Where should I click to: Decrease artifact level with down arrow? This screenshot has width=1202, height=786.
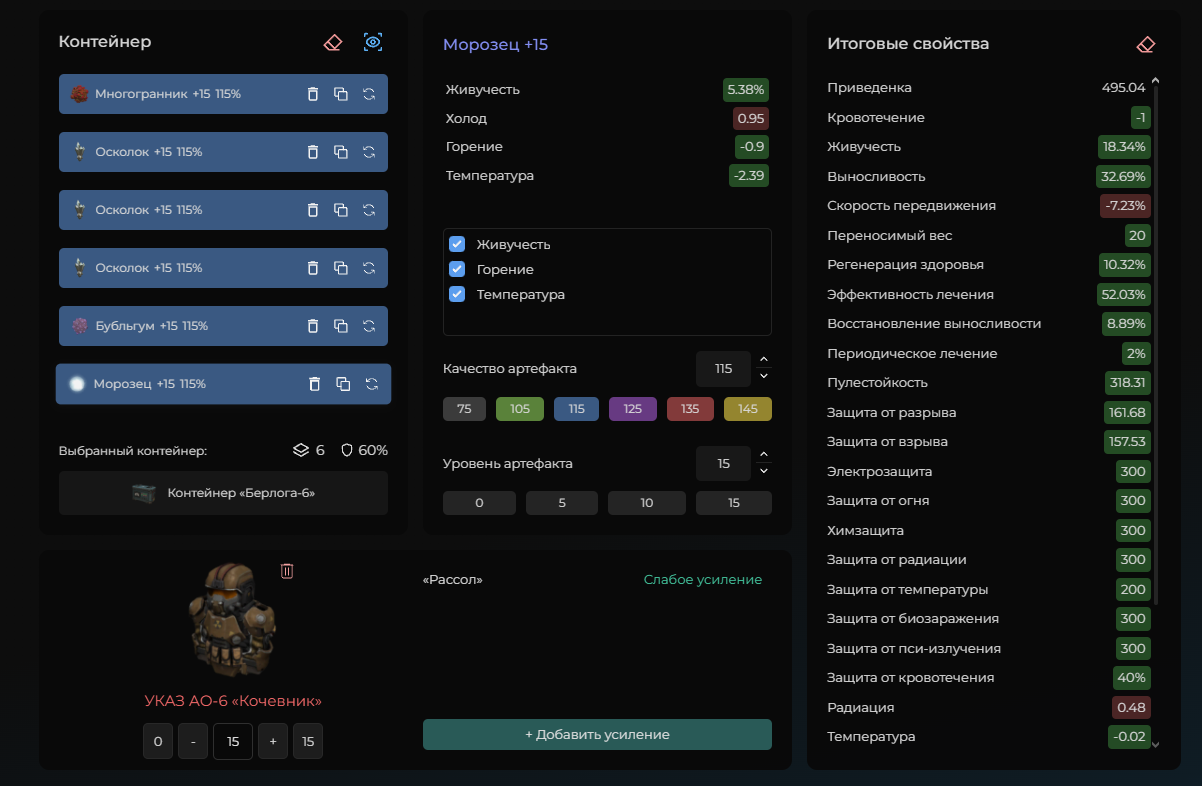pos(764,471)
